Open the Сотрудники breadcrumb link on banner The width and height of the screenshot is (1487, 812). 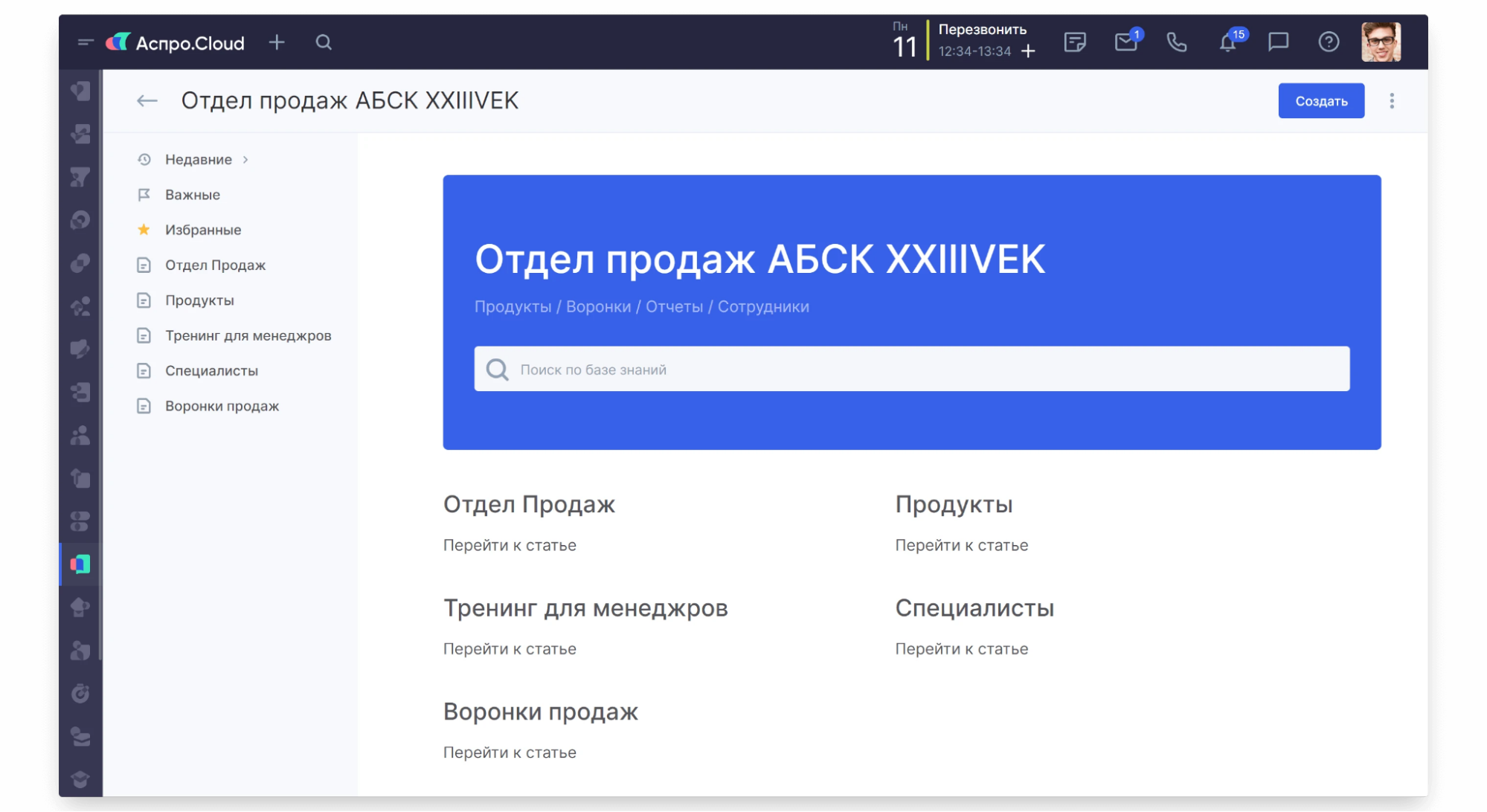pos(763,306)
